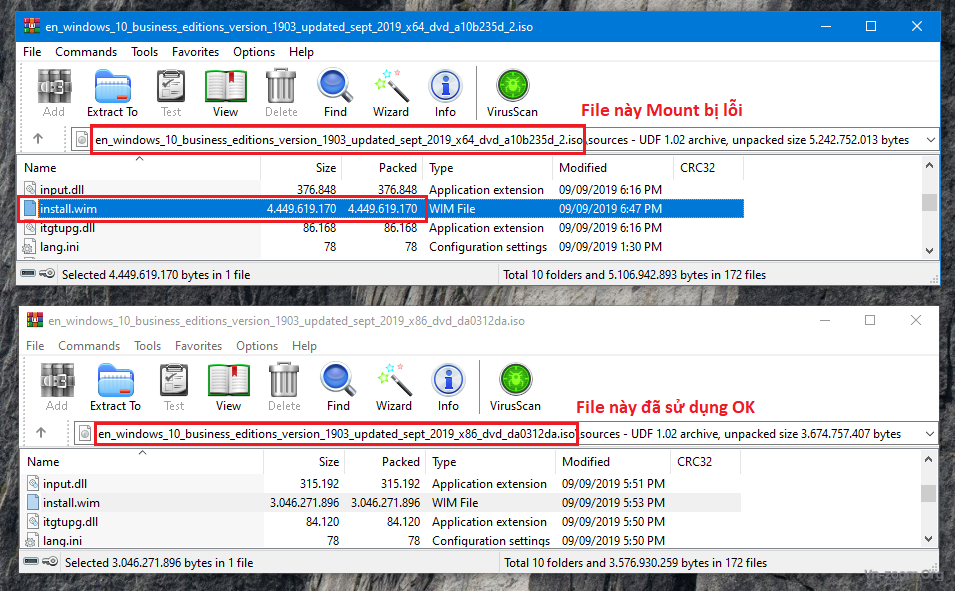Sort by Size column in x64 ISO window

tap(301, 168)
